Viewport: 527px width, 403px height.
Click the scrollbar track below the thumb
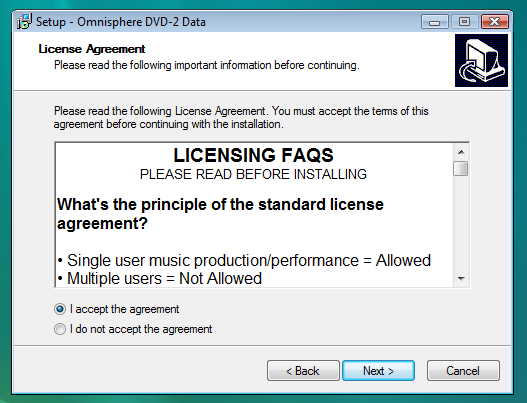461,224
